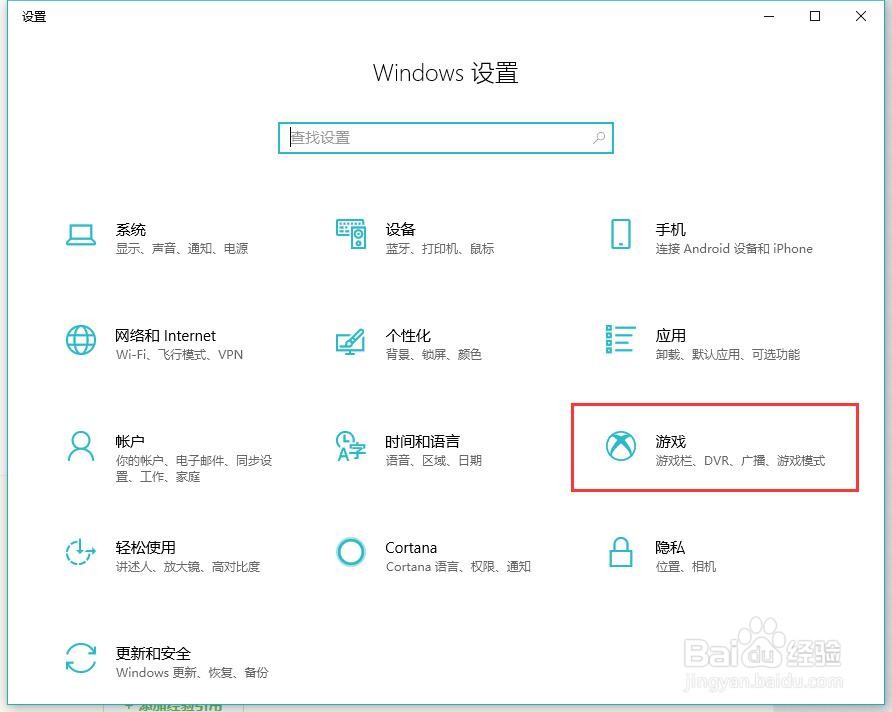The height and width of the screenshot is (712, 892).
Task: Open the 系统 (System) settings icon
Action: click(81, 234)
